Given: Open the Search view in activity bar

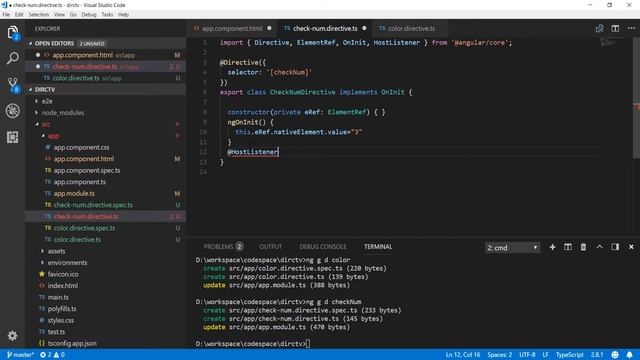Looking at the screenshot, I should (13, 58).
